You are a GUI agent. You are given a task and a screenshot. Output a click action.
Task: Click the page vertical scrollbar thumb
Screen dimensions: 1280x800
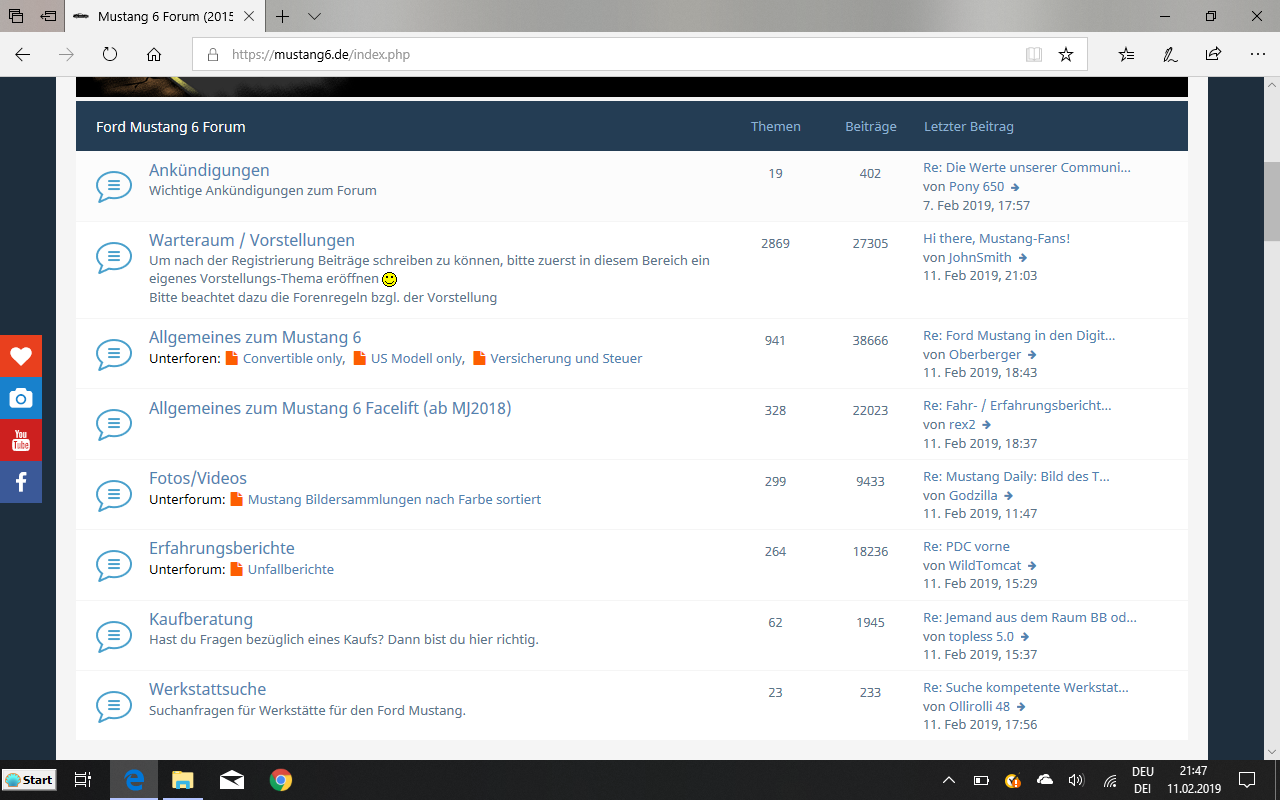pos(1271,201)
